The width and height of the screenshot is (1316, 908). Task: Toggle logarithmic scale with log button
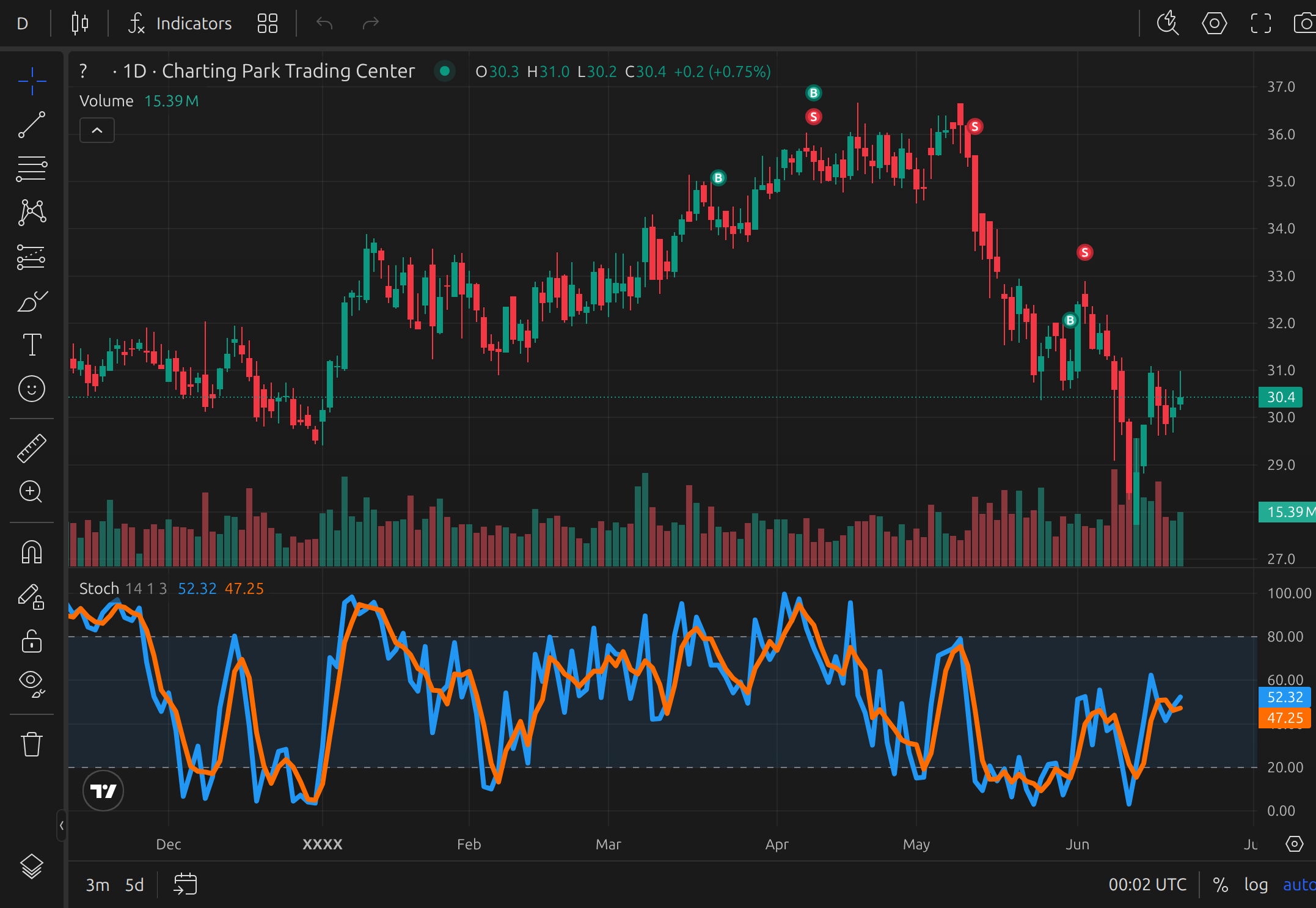1256,884
